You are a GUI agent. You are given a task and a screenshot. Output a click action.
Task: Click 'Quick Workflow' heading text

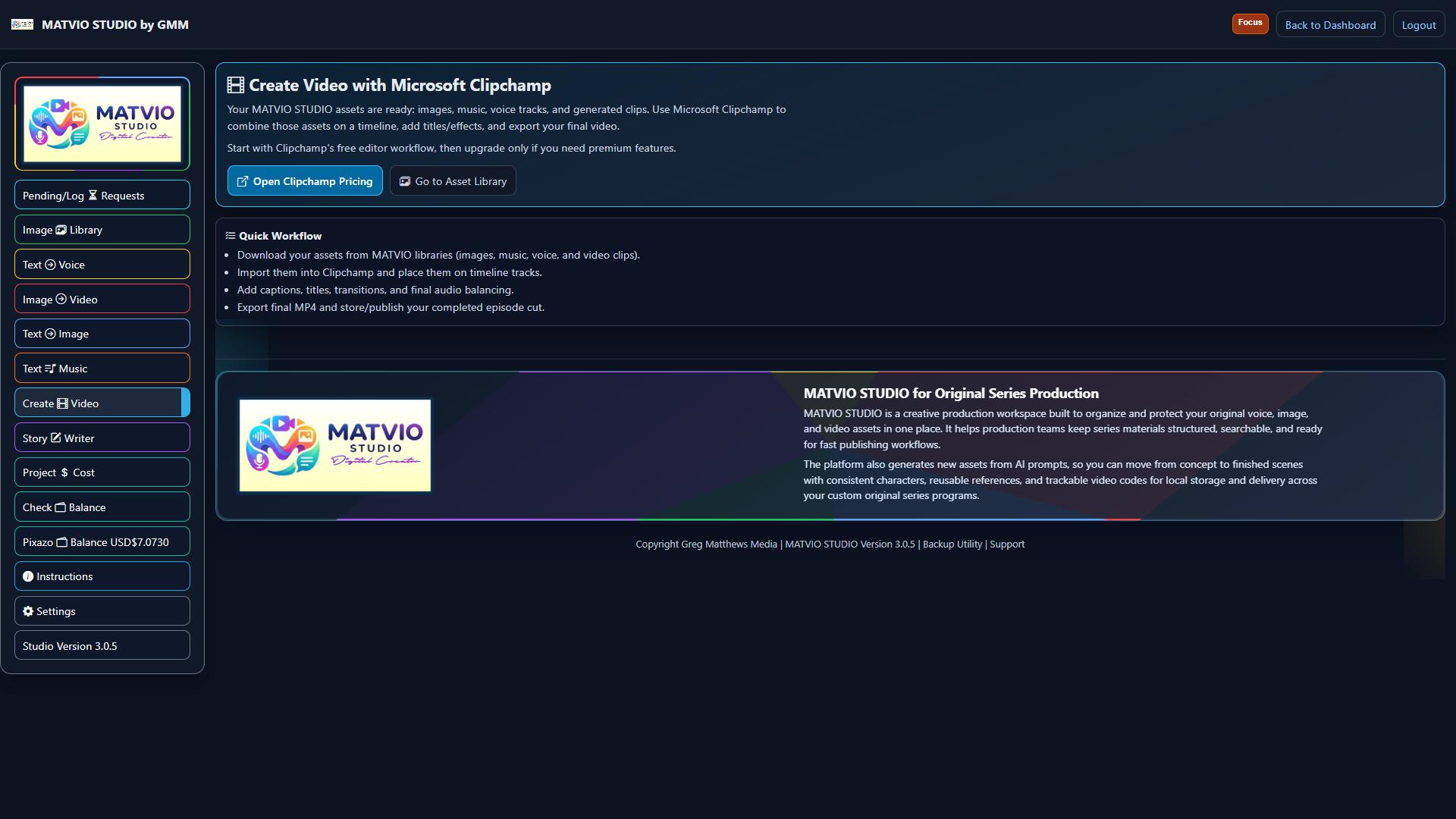coord(280,236)
